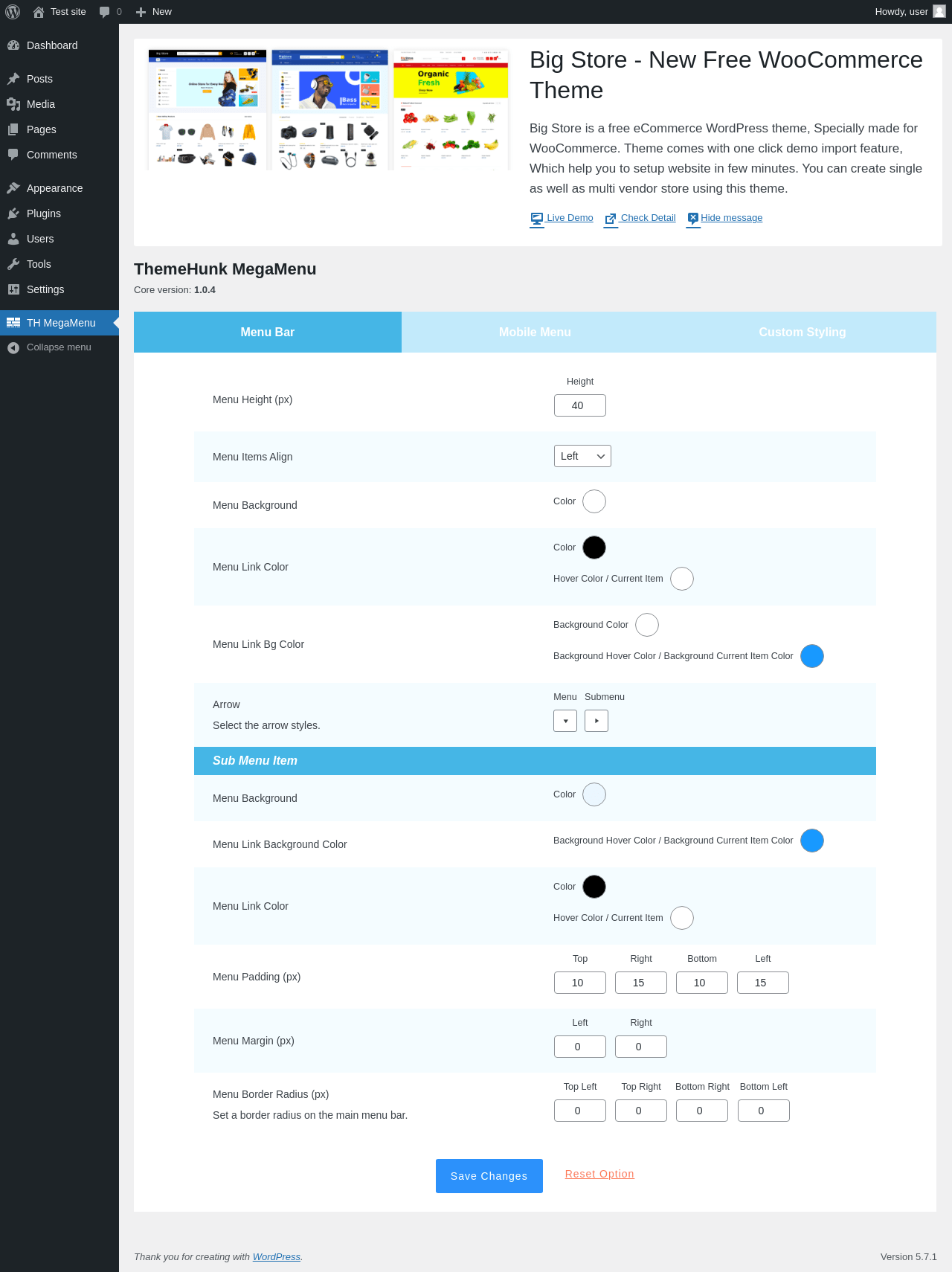Image resolution: width=952 pixels, height=1272 pixels.
Task: Click the Big Store theme preview image
Action: (329, 110)
